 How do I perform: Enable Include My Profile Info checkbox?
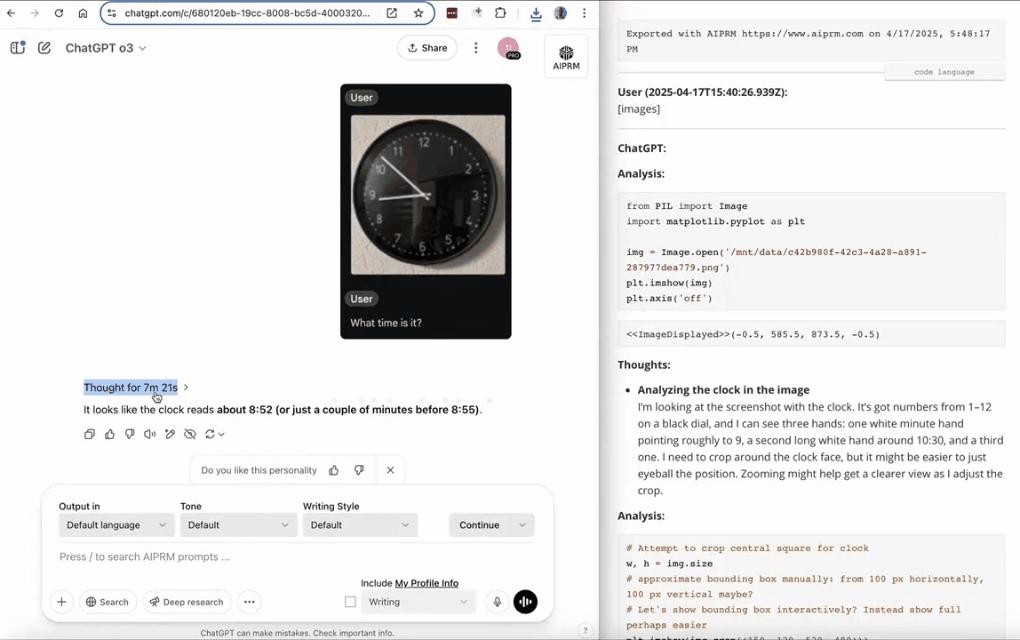click(350, 602)
